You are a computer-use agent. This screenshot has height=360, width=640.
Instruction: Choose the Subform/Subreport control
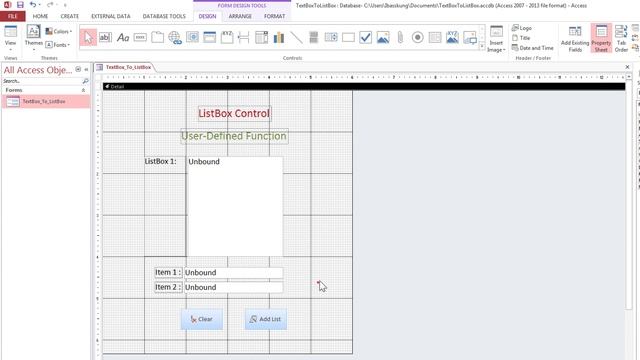pyautogui.click(x=435, y=38)
